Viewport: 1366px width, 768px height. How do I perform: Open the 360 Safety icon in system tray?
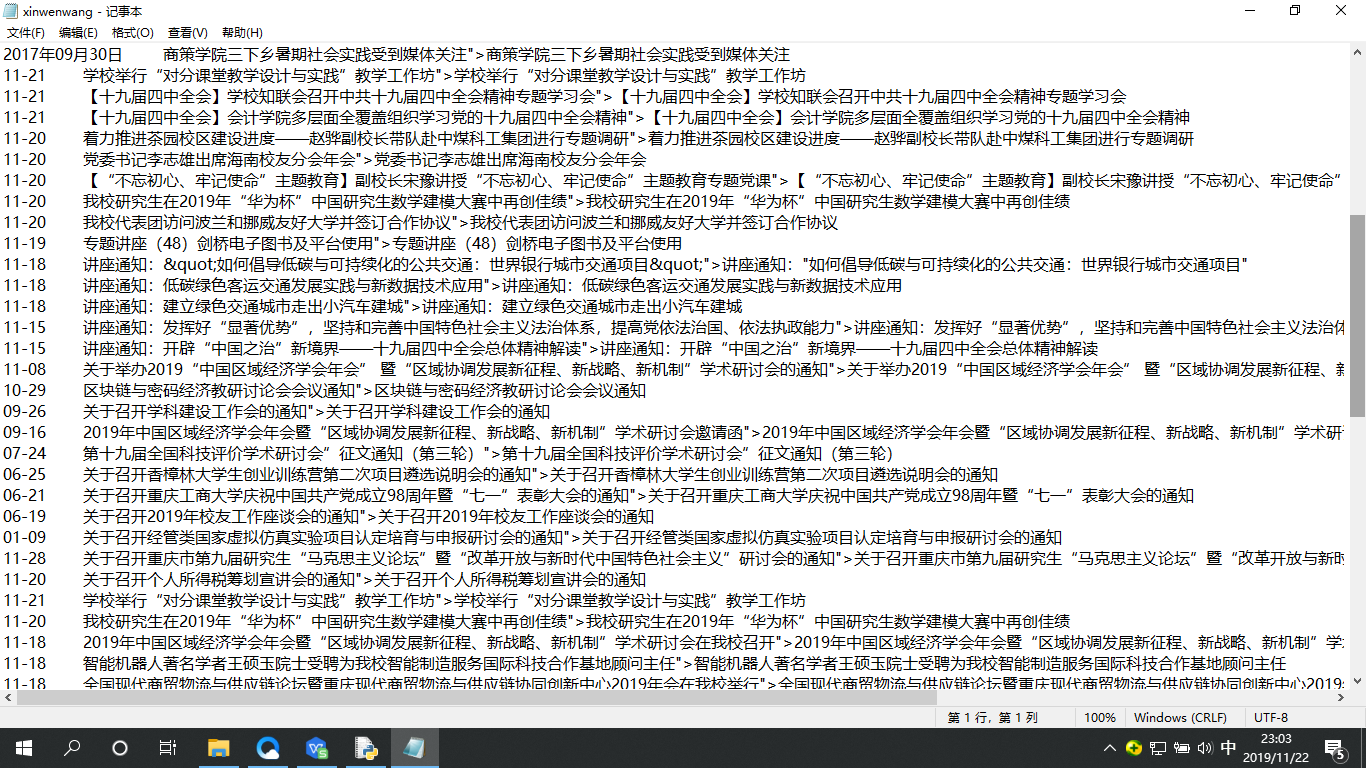pos(1133,747)
